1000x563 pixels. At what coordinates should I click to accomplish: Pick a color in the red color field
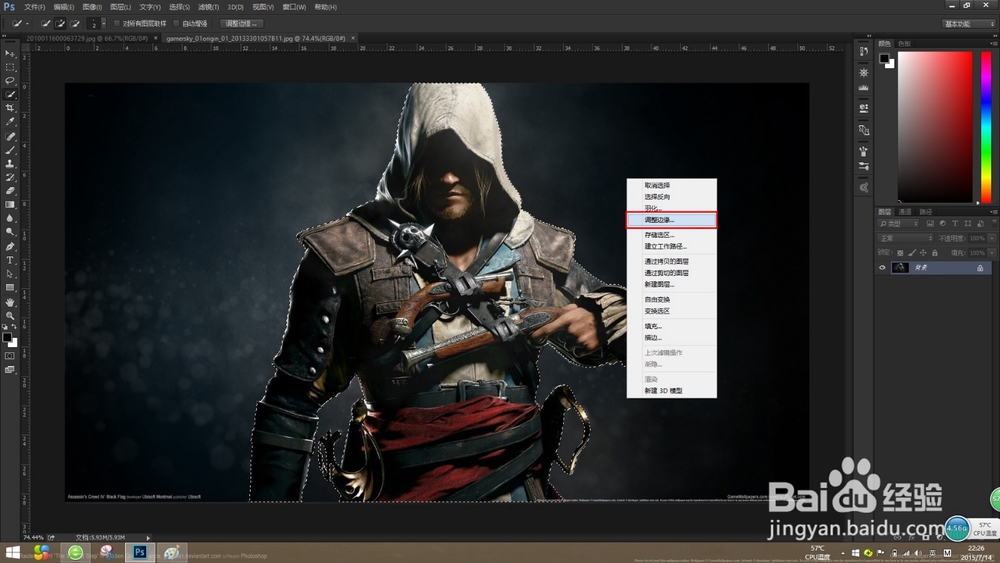[935, 127]
